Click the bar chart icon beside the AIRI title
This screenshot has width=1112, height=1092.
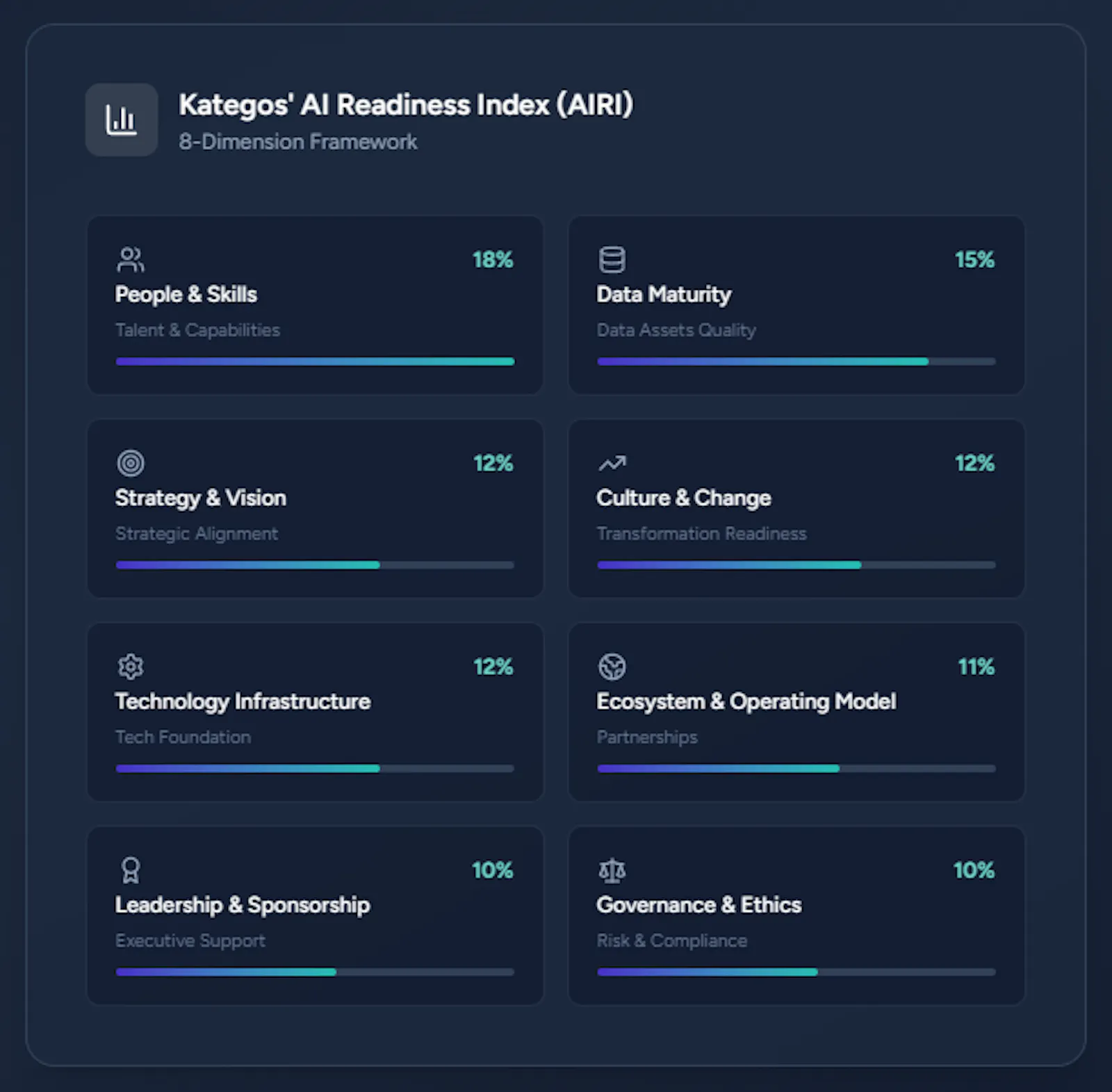pyautogui.click(x=121, y=120)
